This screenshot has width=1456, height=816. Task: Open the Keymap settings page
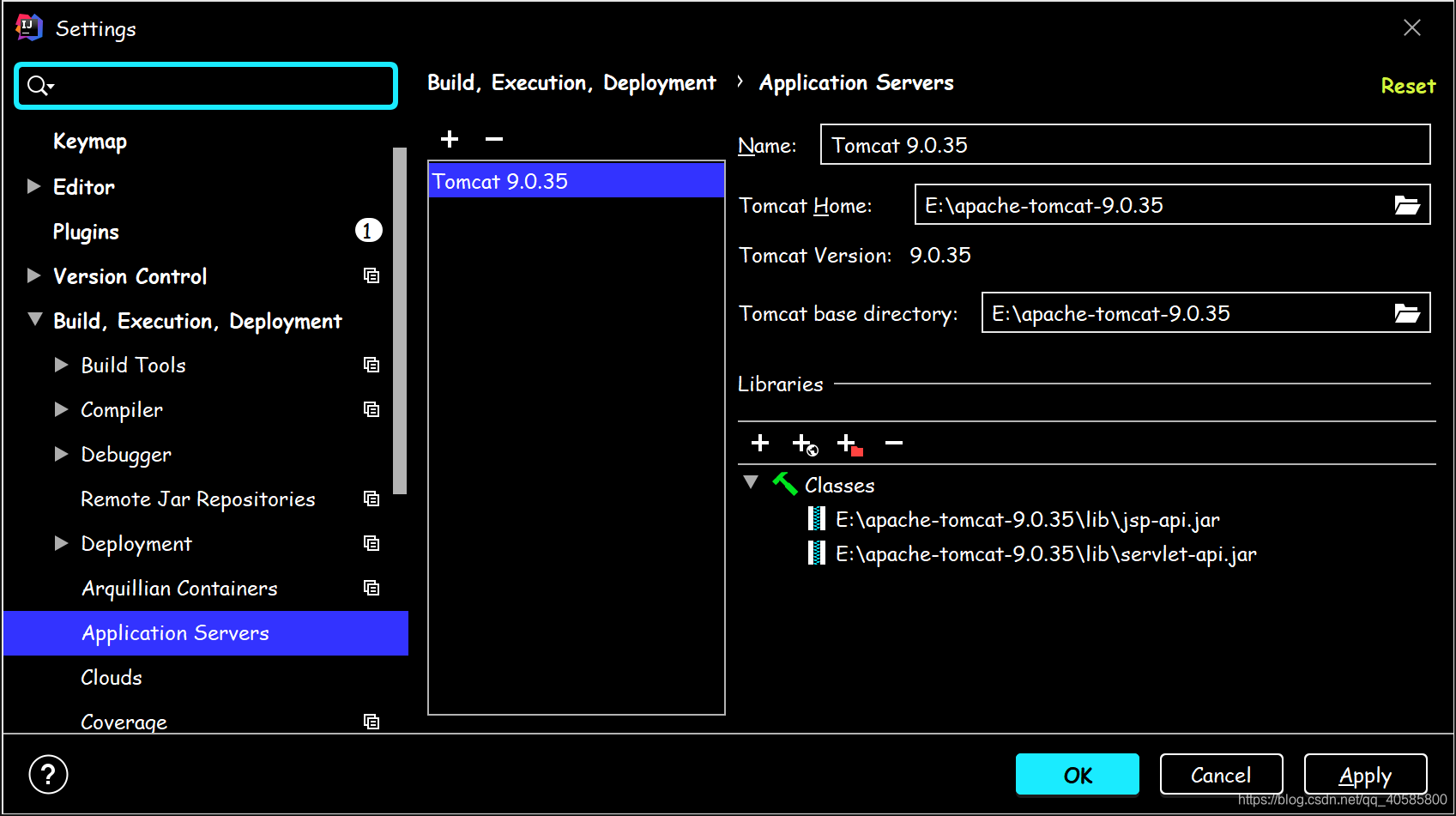(x=90, y=142)
